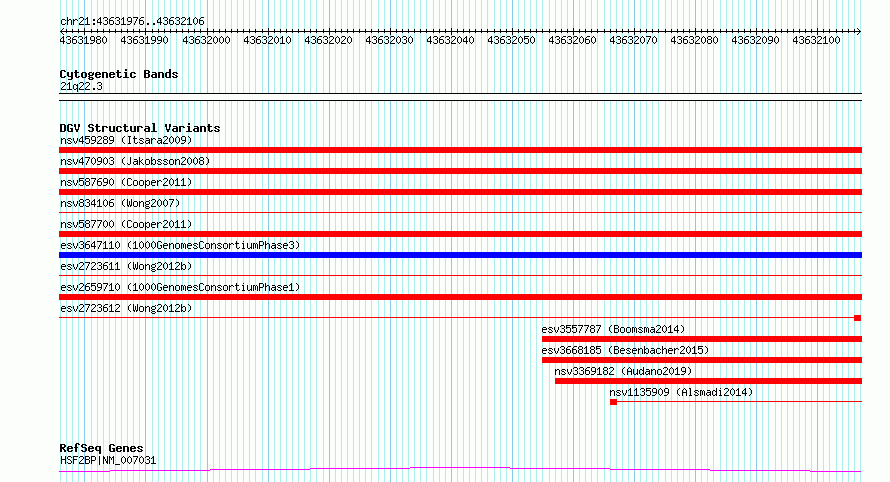The image size is (890, 482).
Task: Click the chr21:43631976..43632106 region label
Action: (132, 22)
